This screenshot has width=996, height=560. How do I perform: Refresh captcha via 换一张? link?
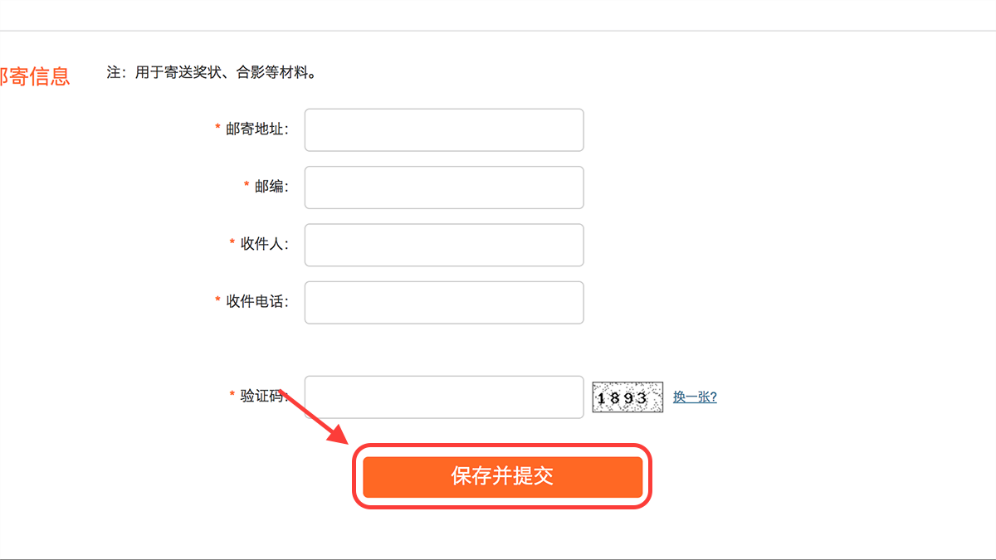click(x=695, y=397)
